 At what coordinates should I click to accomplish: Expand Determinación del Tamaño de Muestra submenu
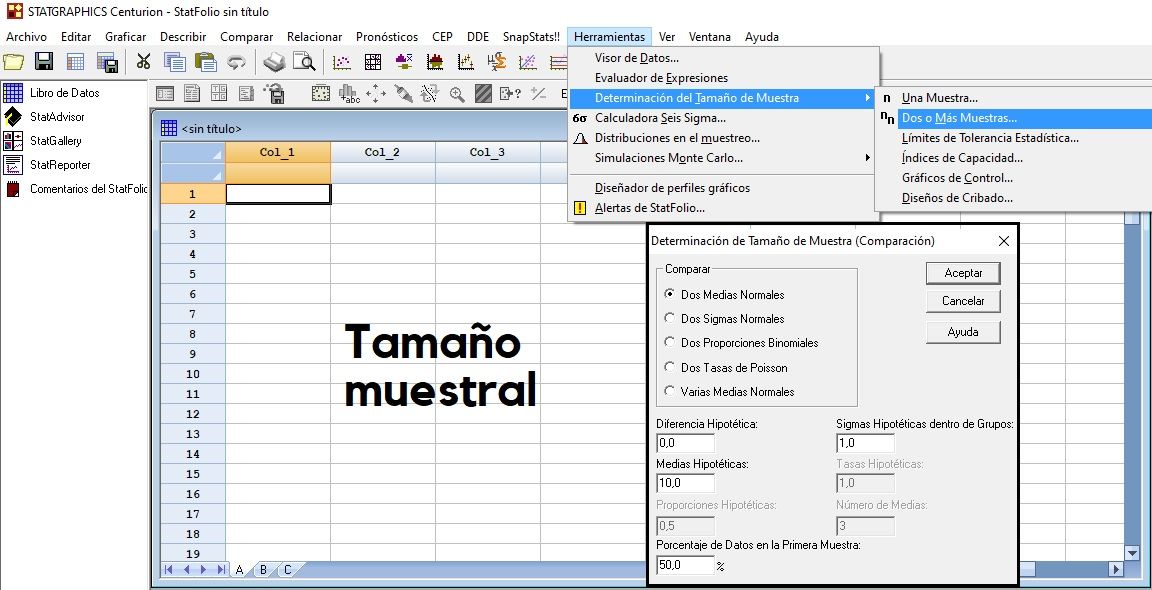coord(690,98)
